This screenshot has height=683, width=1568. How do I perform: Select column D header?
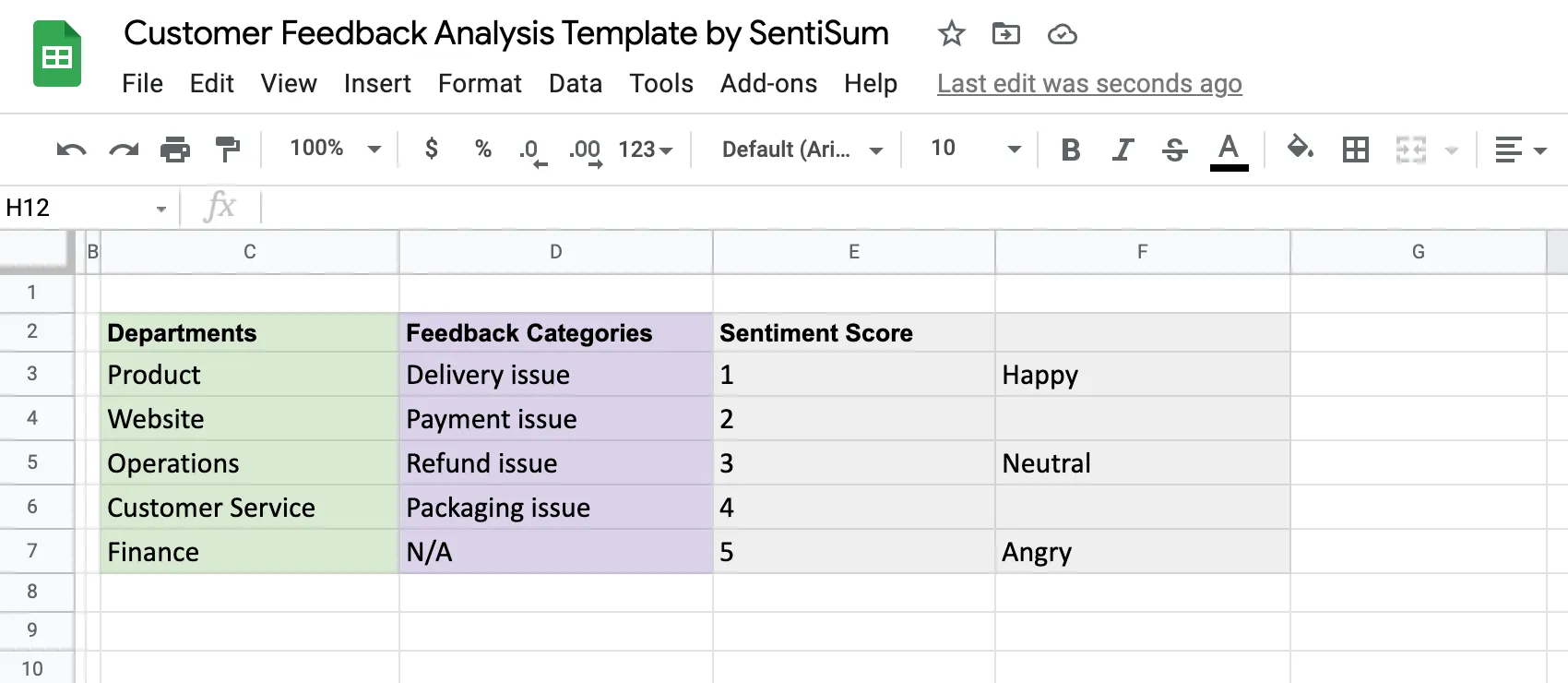point(556,252)
